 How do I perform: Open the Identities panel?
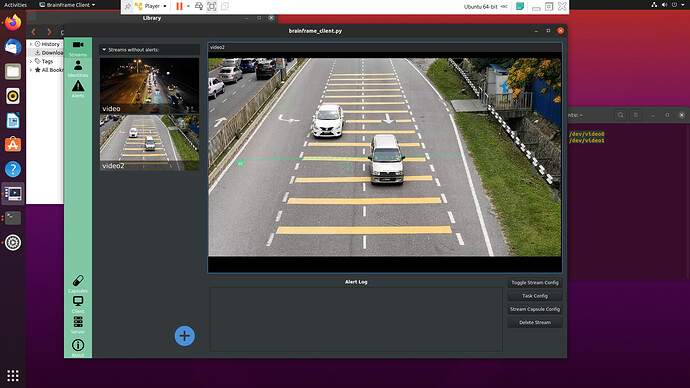pyautogui.click(x=78, y=69)
